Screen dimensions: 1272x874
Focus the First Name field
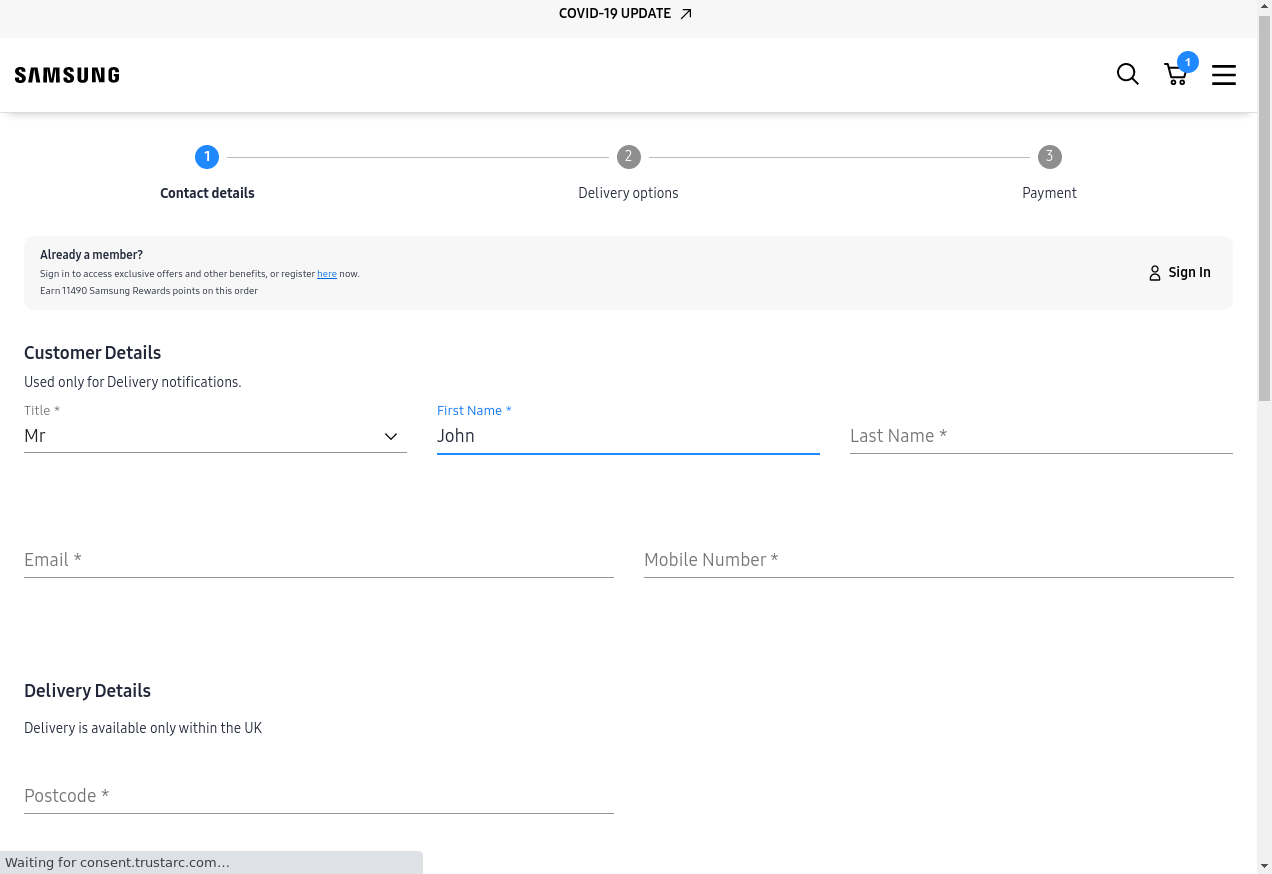coord(628,436)
